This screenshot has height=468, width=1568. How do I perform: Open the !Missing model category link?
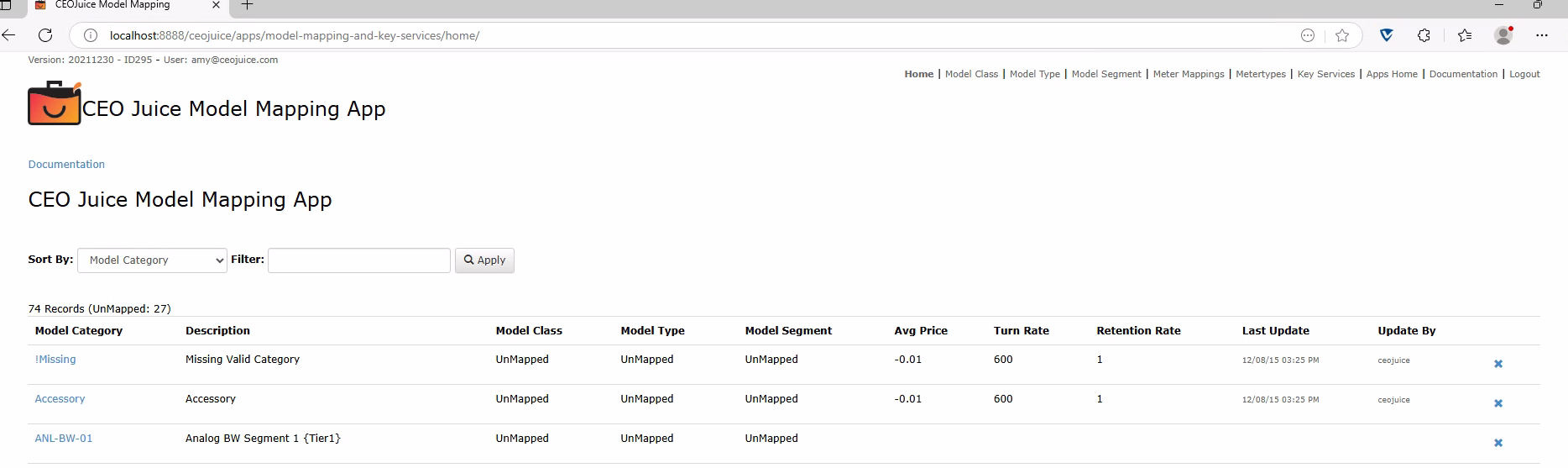click(55, 360)
